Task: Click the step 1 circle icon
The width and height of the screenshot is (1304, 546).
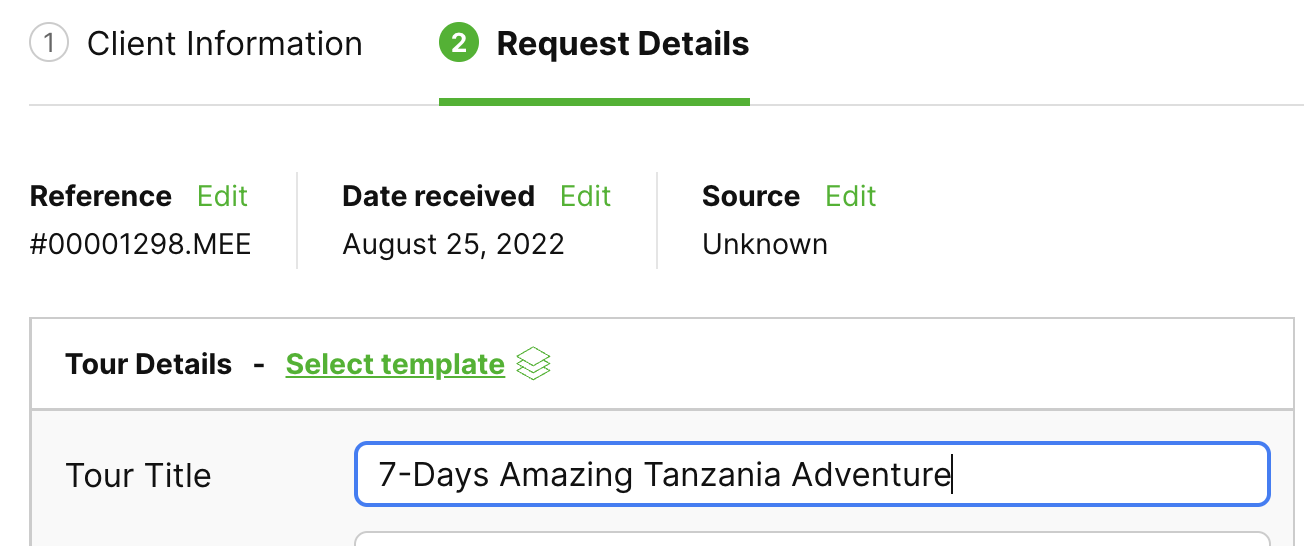Action: click(49, 44)
